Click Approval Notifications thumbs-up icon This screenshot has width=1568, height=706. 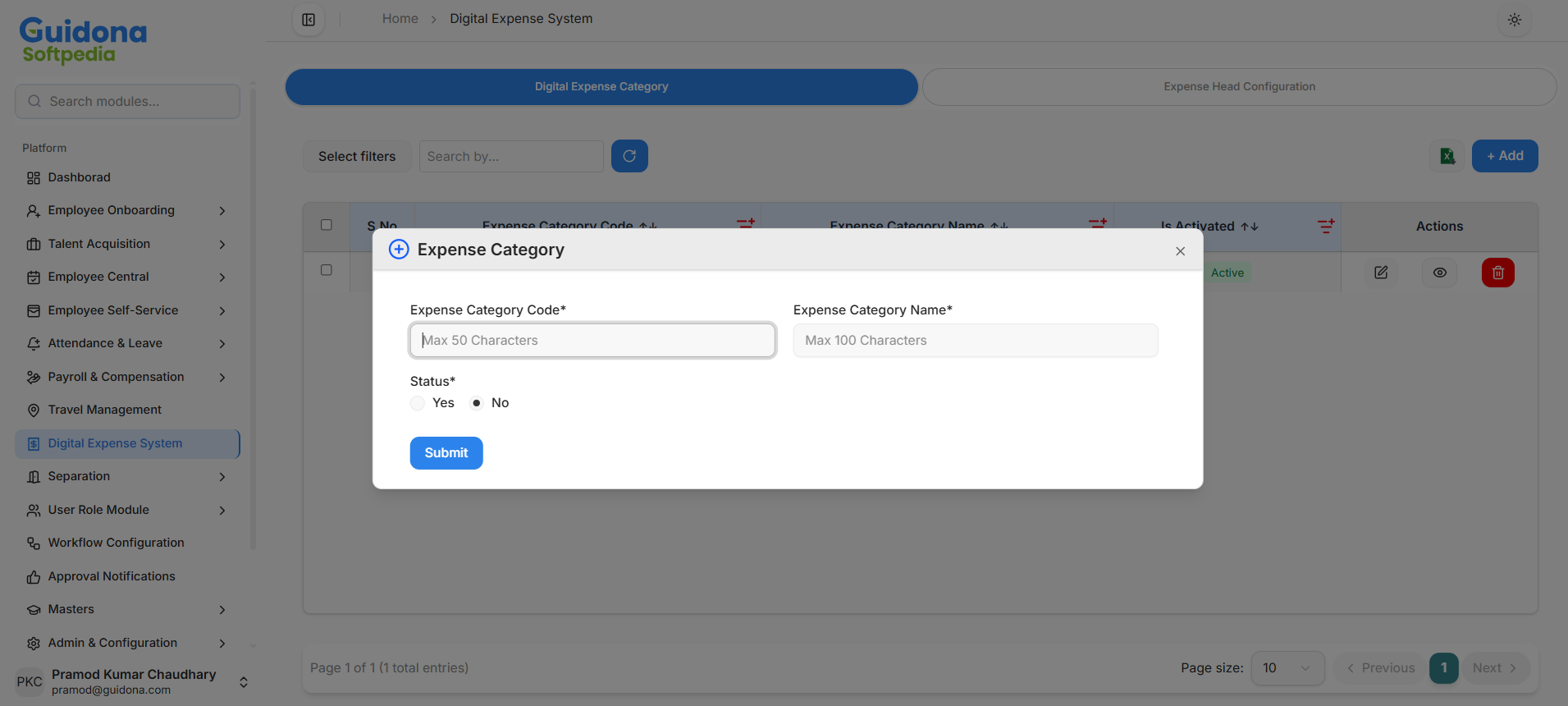tap(34, 577)
